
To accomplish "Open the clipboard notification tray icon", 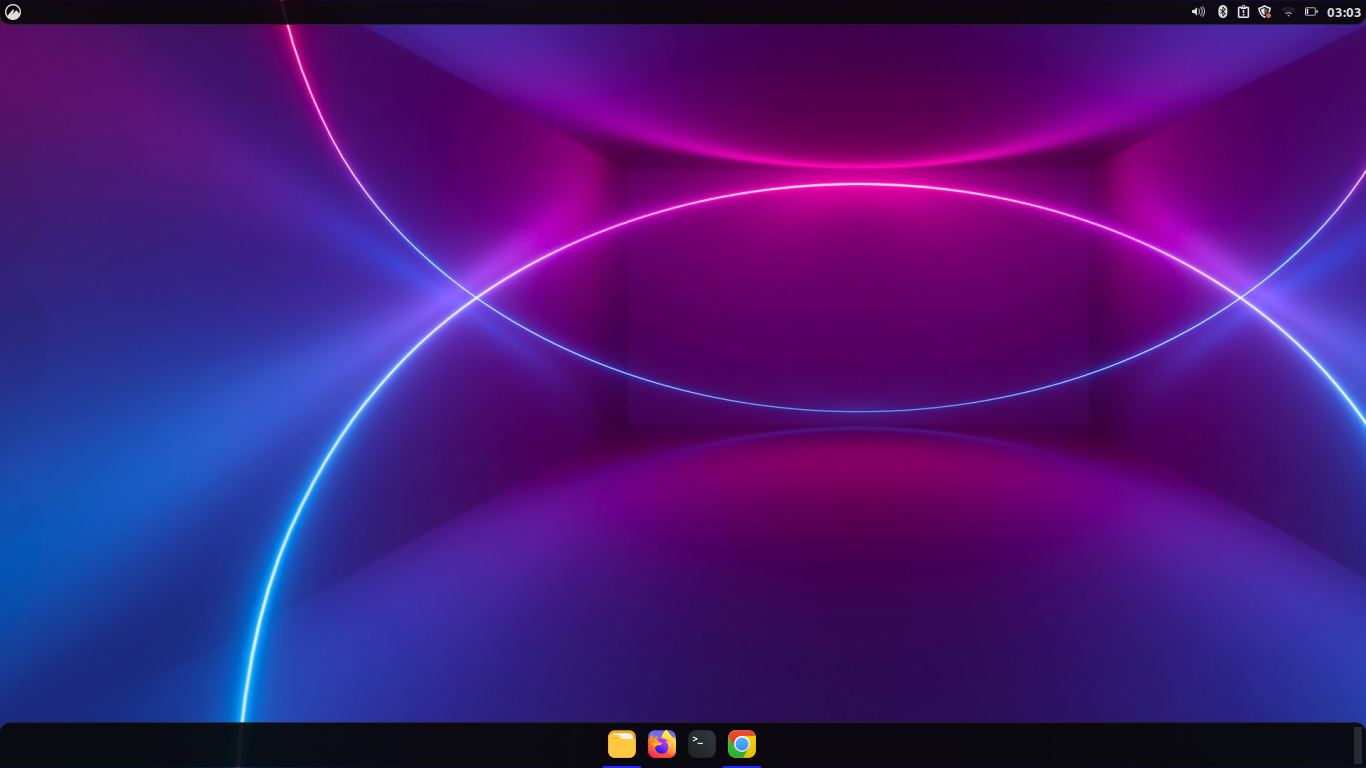I will click(x=1243, y=12).
